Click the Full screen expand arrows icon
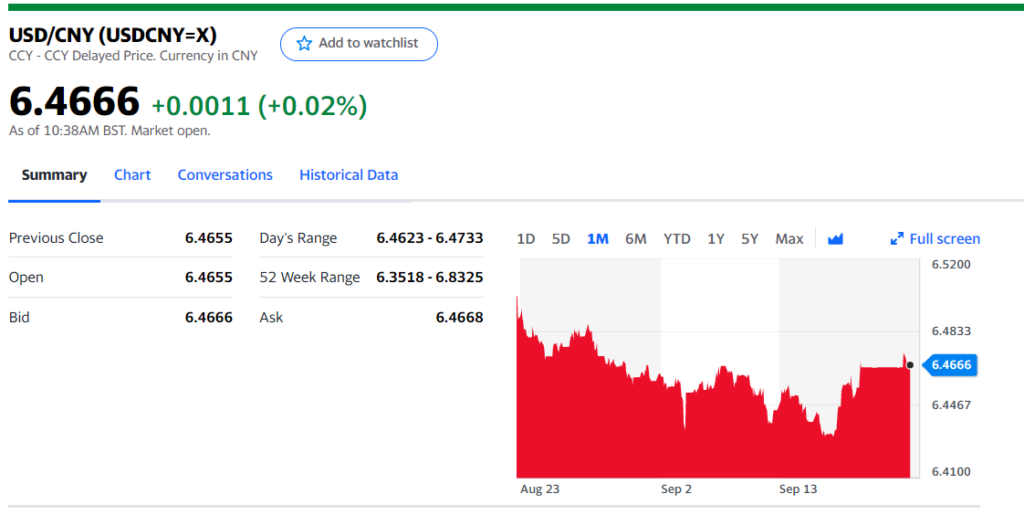 (897, 239)
